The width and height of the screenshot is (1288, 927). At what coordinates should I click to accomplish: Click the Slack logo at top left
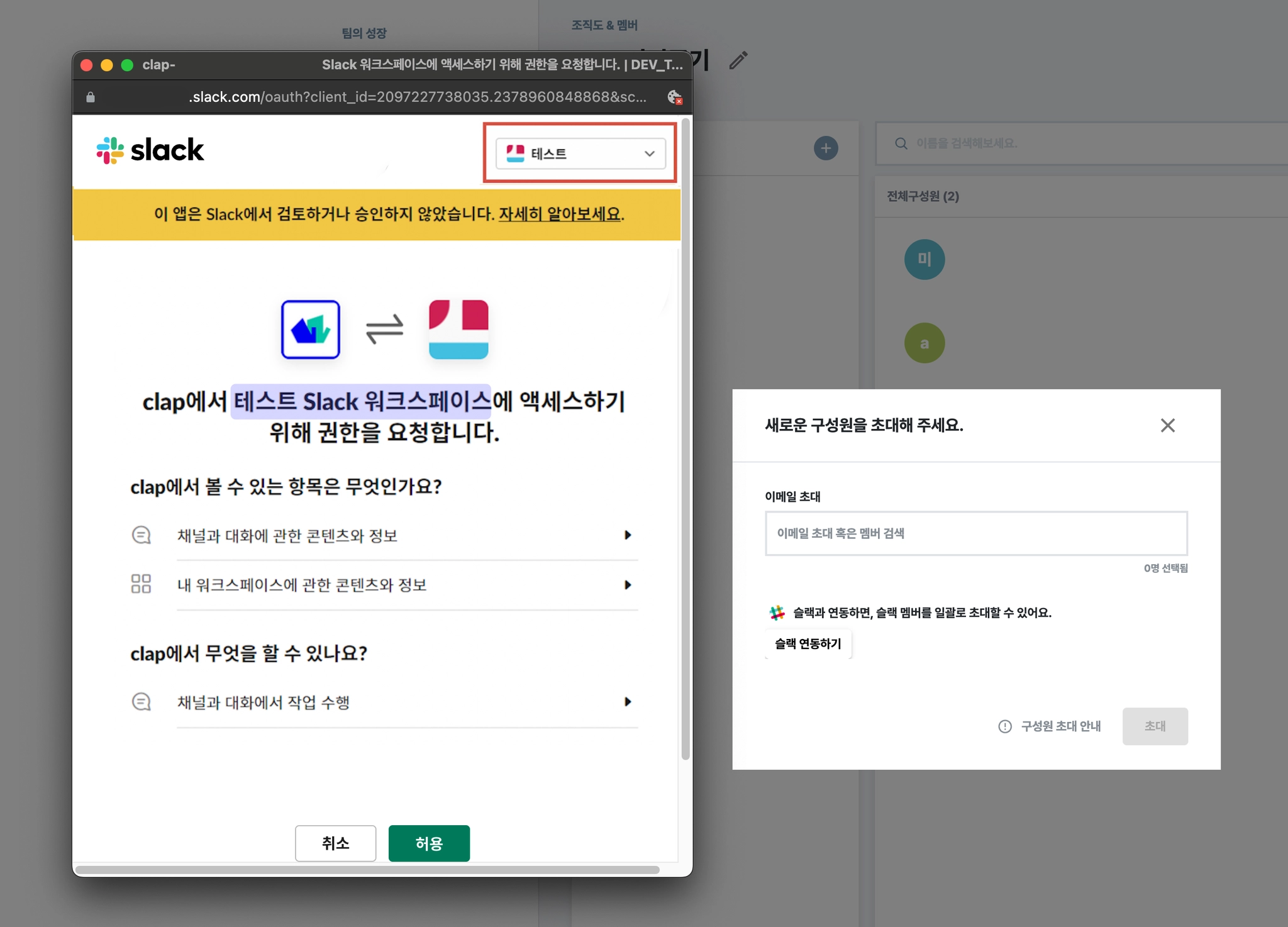pos(150,151)
